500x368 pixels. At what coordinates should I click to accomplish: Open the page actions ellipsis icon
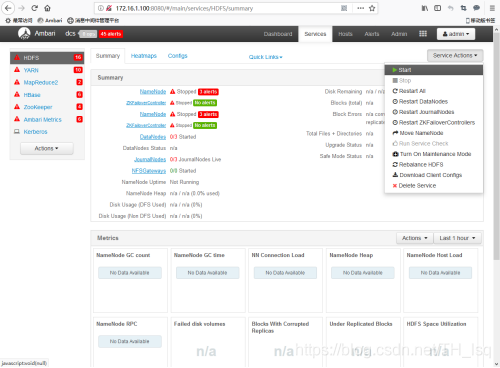pos(361,8)
